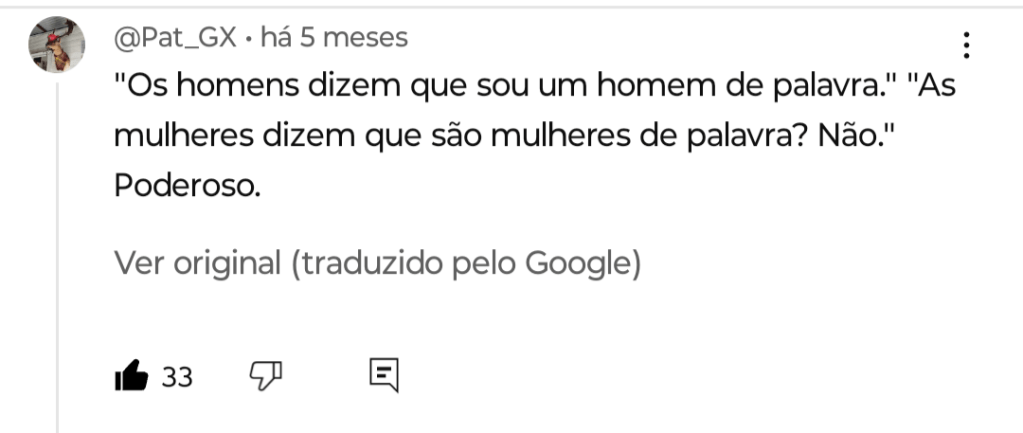The image size is (1023, 433).
Task: Click the vertical thread line below the avatar
Action: (x=58, y=250)
